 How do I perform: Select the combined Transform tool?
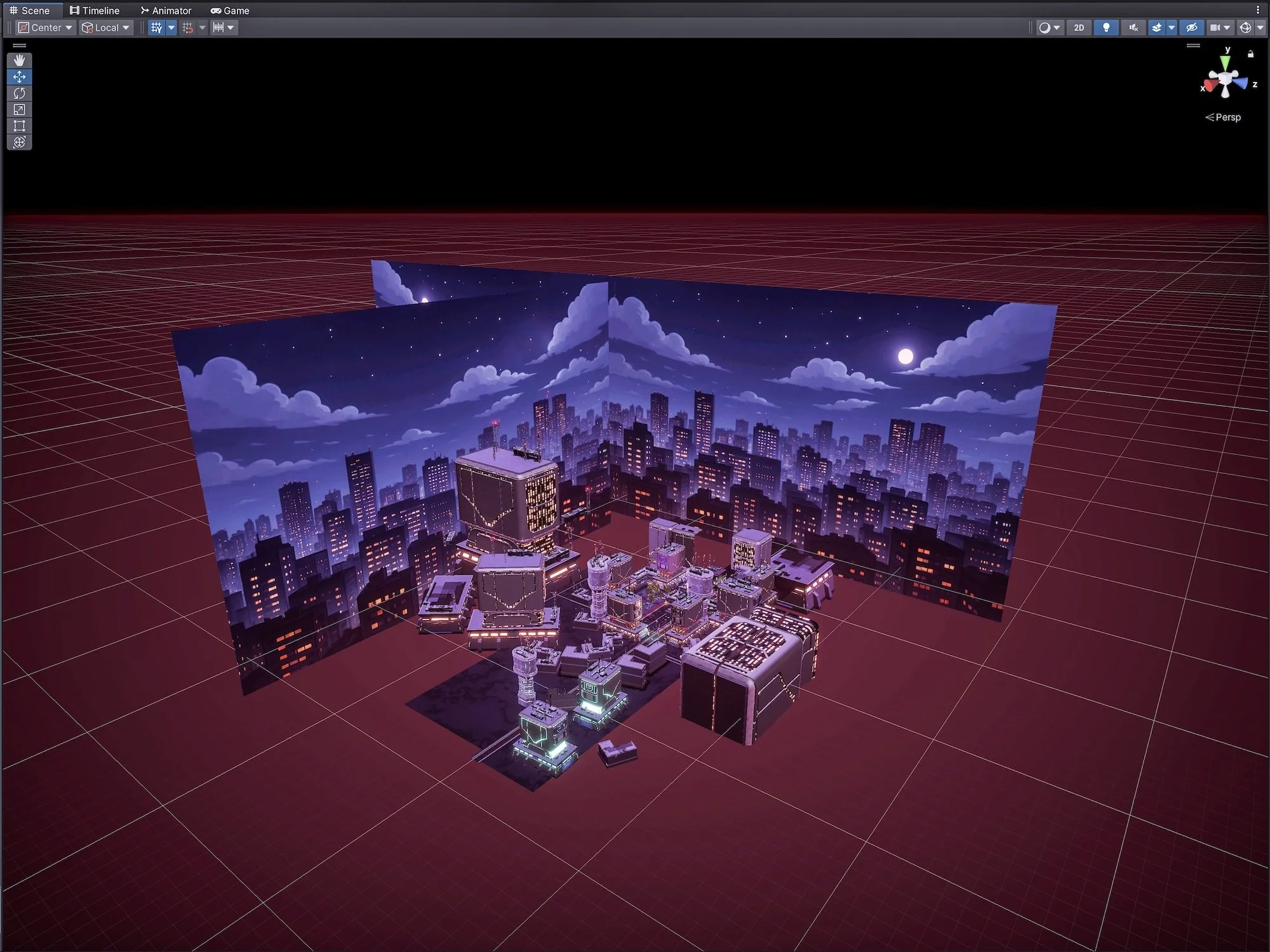point(19,142)
